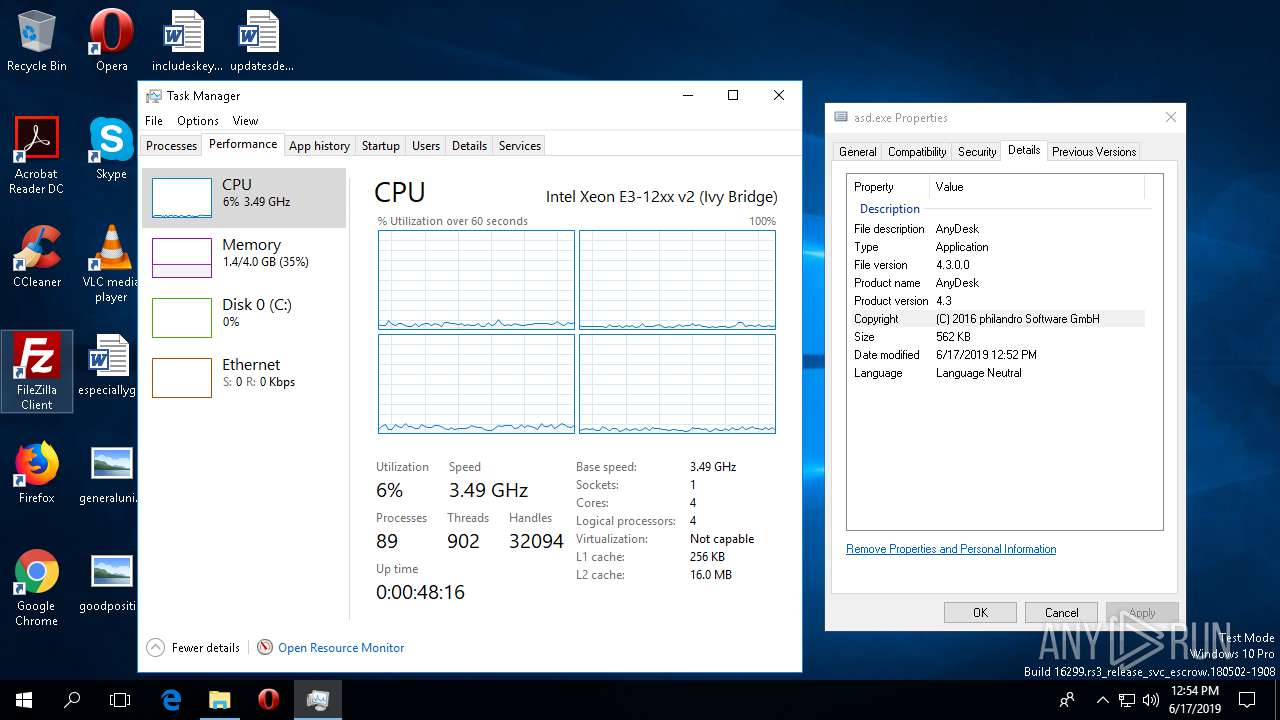Screen dimensions: 1280x720
Task: Select the includeskey Word document icon
Action: pyautogui.click(x=185, y=41)
